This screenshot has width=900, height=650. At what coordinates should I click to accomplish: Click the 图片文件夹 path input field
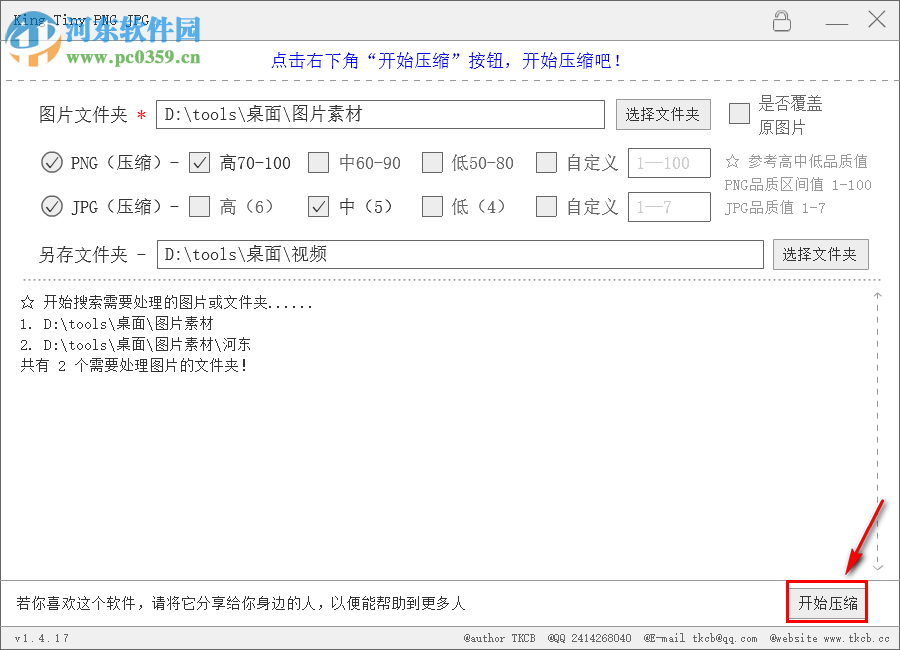point(380,114)
